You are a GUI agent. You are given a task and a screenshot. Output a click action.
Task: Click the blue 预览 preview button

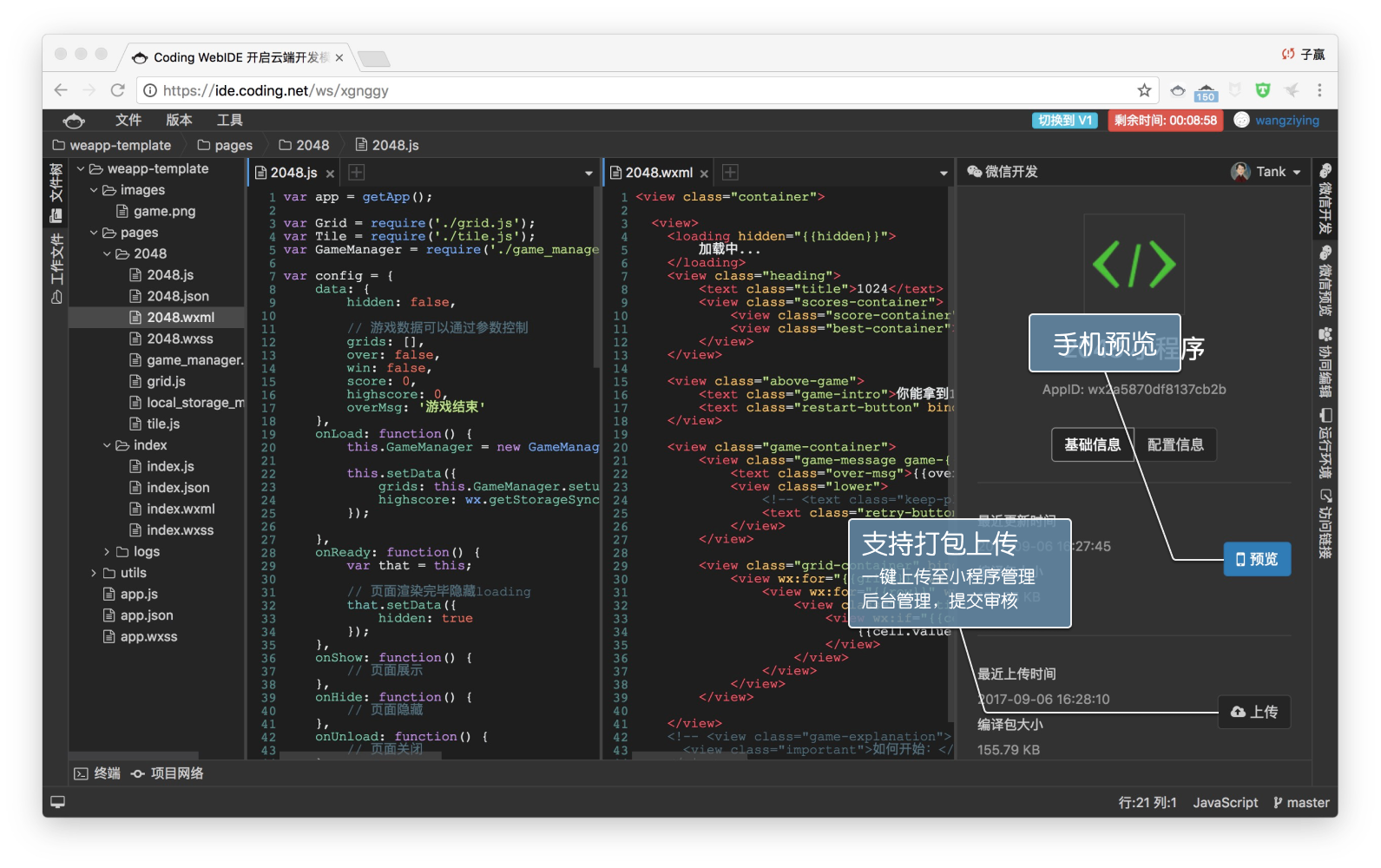click(x=1257, y=559)
